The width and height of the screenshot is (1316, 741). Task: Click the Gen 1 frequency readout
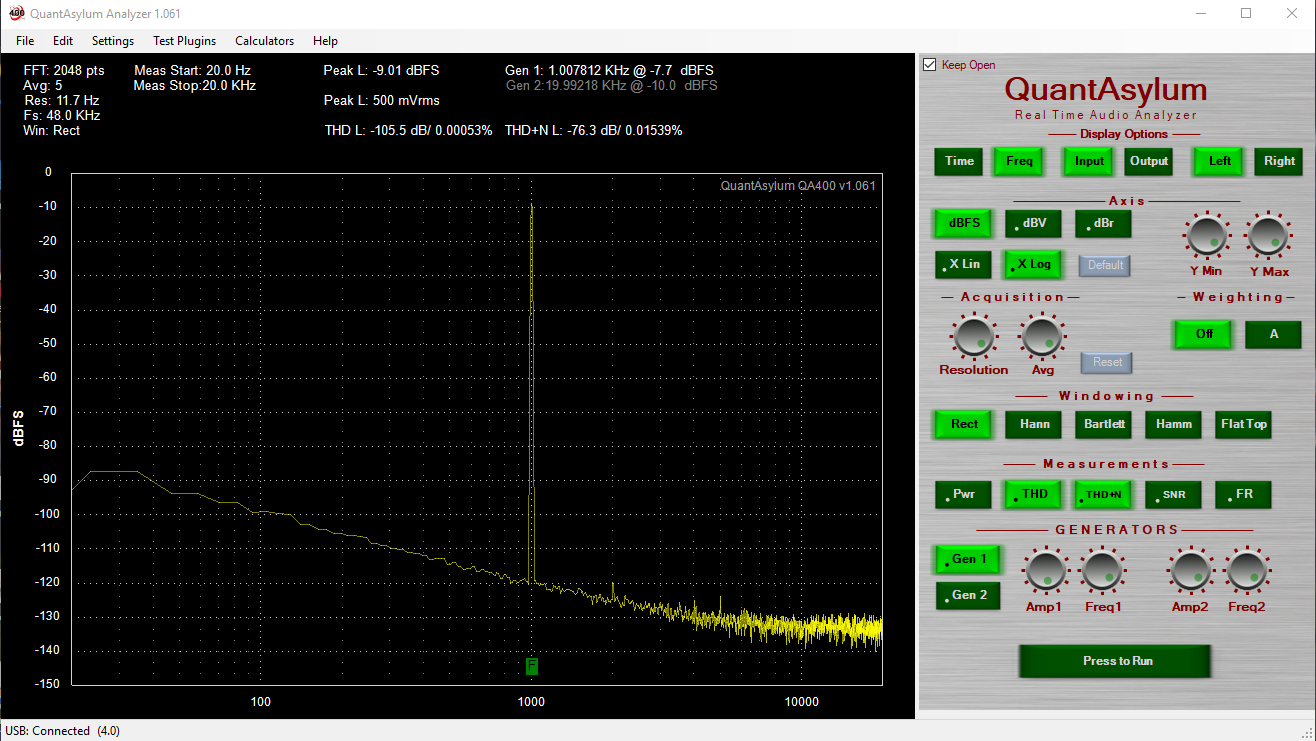coord(609,71)
